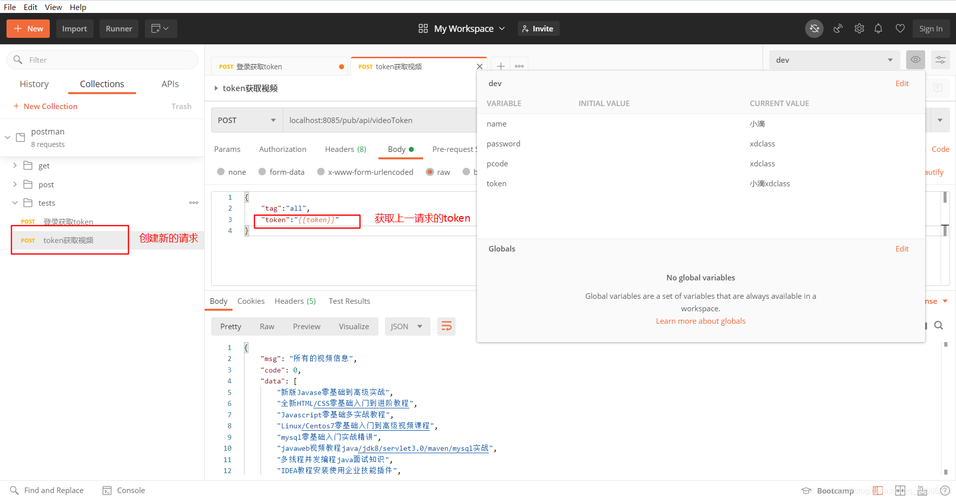The image size is (956, 500).
Task: Add a new request tab with plus
Action: point(501,66)
